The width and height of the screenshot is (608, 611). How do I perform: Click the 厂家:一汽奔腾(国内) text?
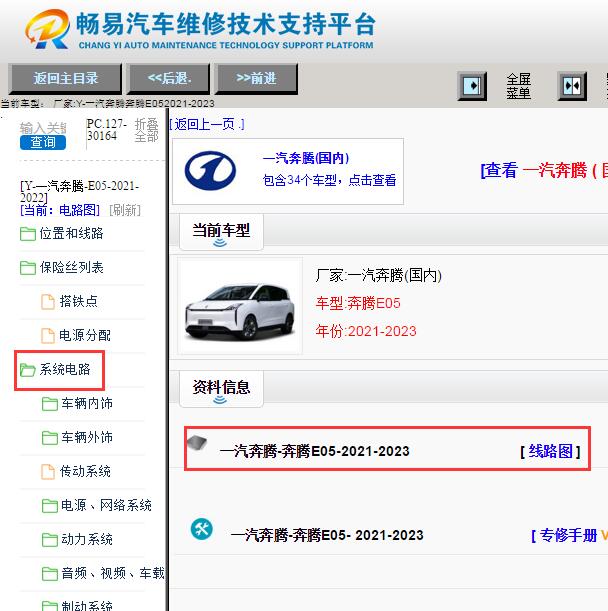378,275
